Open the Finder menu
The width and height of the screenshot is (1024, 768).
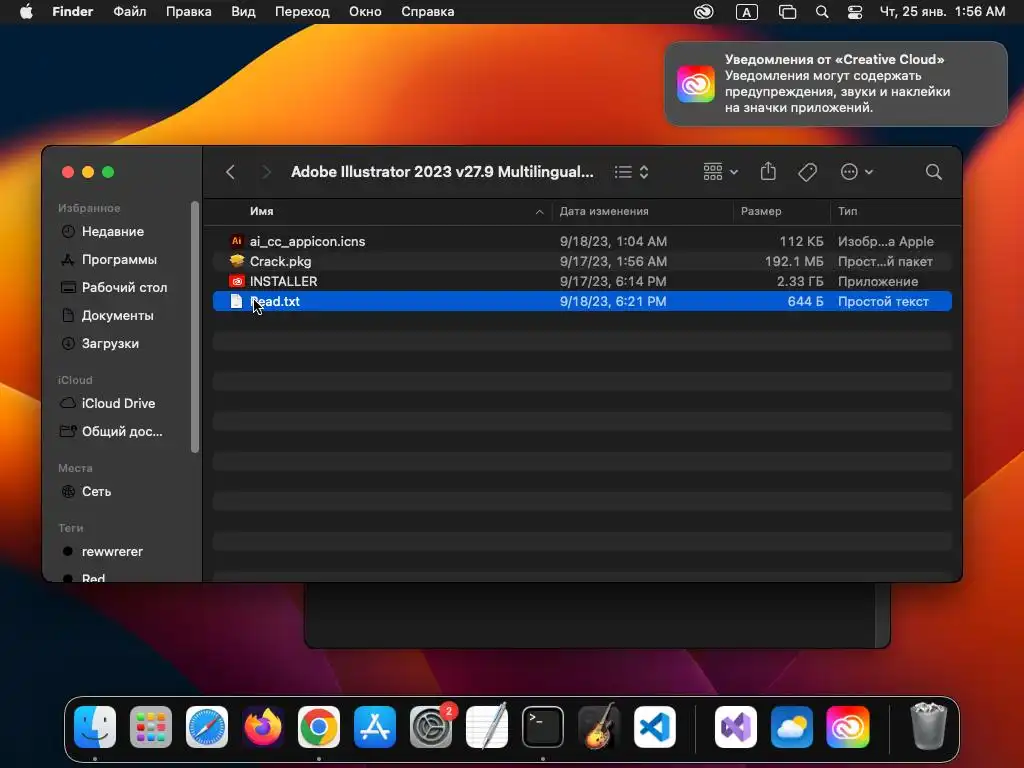pyautogui.click(x=72, y=12)
